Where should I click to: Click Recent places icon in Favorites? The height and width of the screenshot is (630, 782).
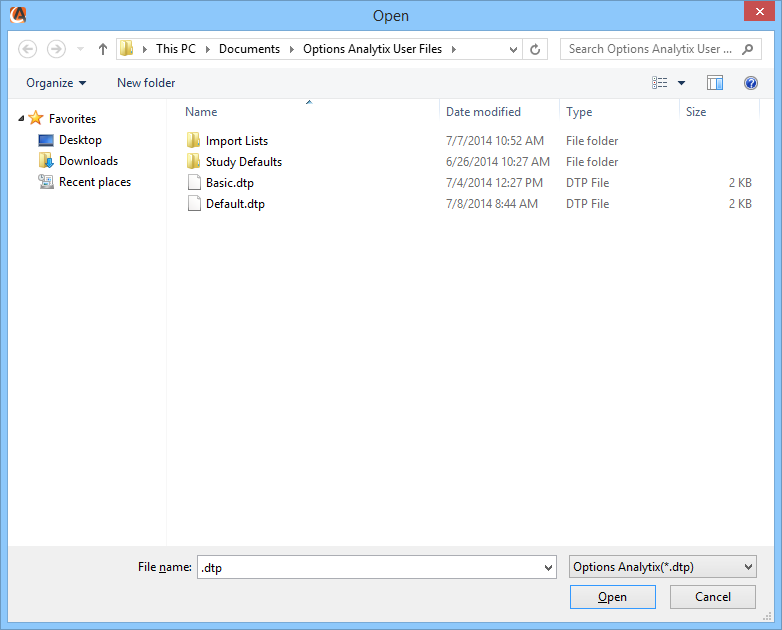click(x=46, y=182)
